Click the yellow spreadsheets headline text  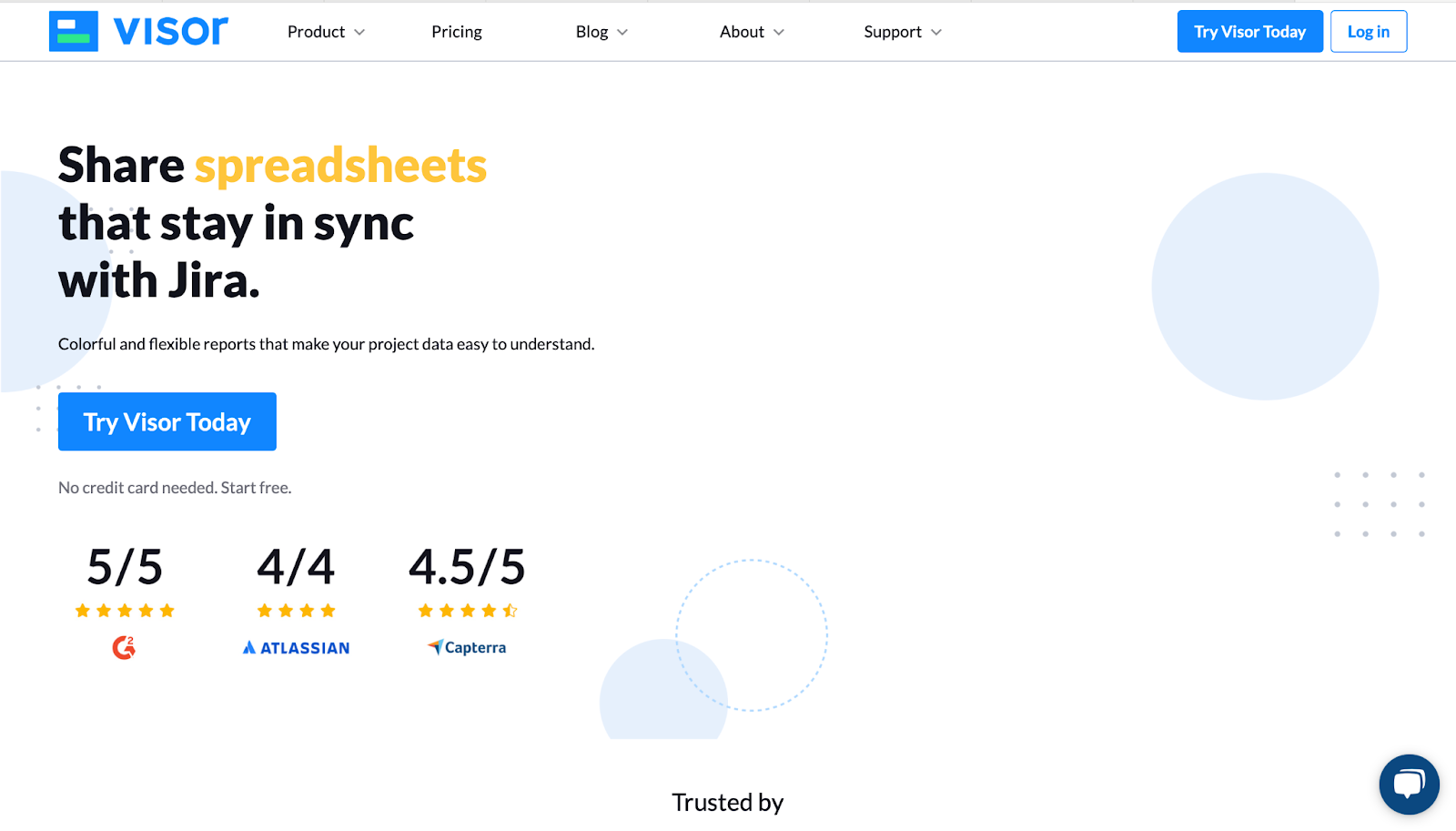coord(339,165)
